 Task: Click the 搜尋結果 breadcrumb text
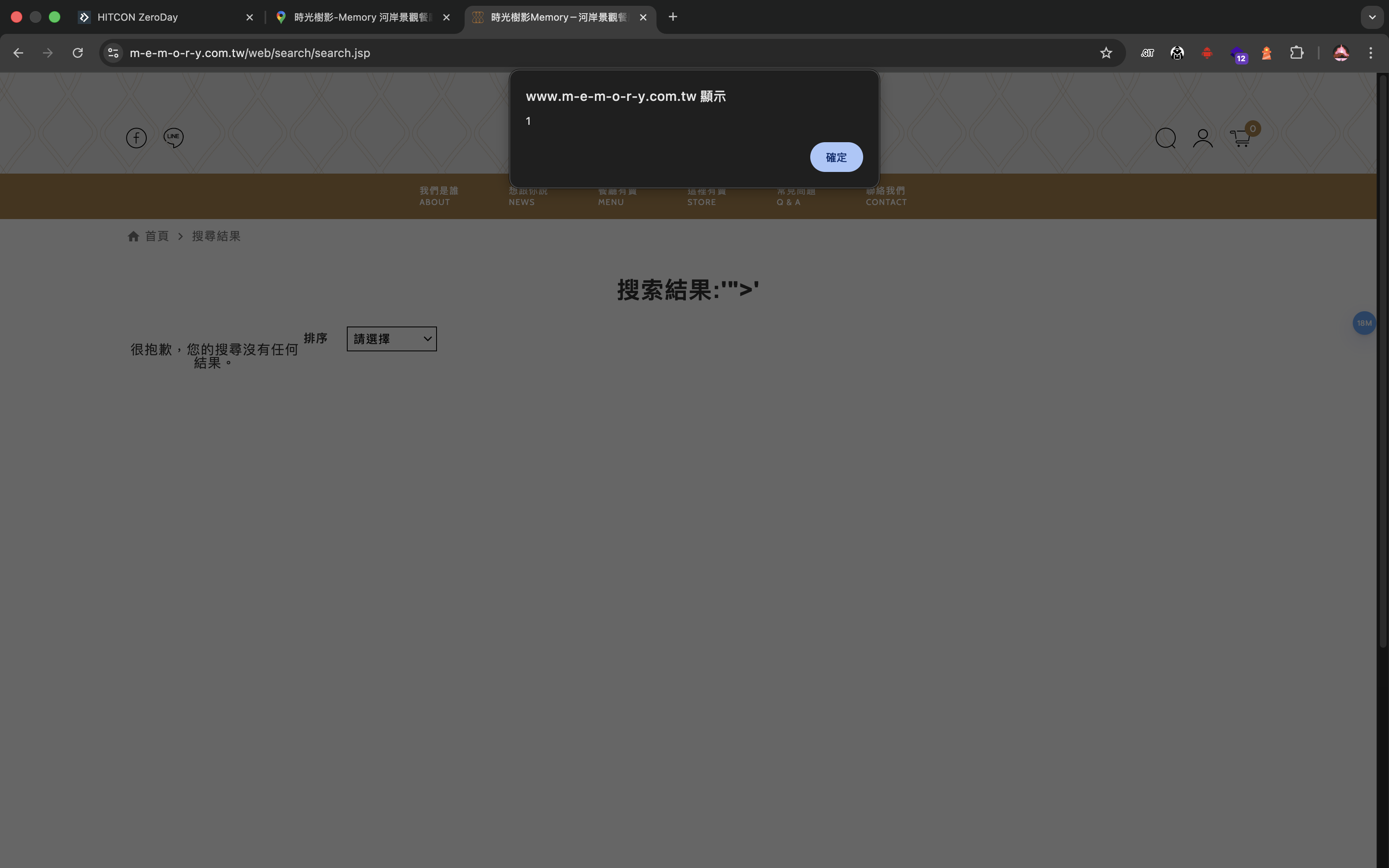pyautogui.click(x=216, y=236)
